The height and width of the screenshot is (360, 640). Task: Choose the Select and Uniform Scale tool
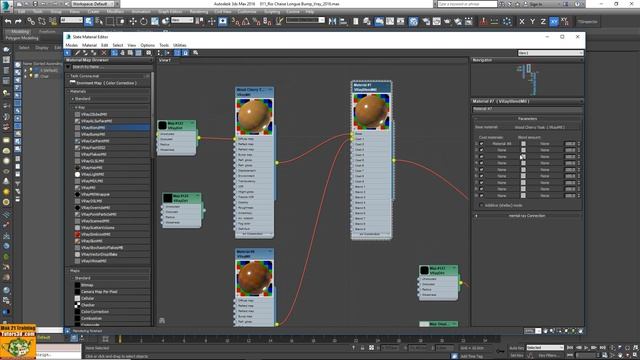point(155,21)
